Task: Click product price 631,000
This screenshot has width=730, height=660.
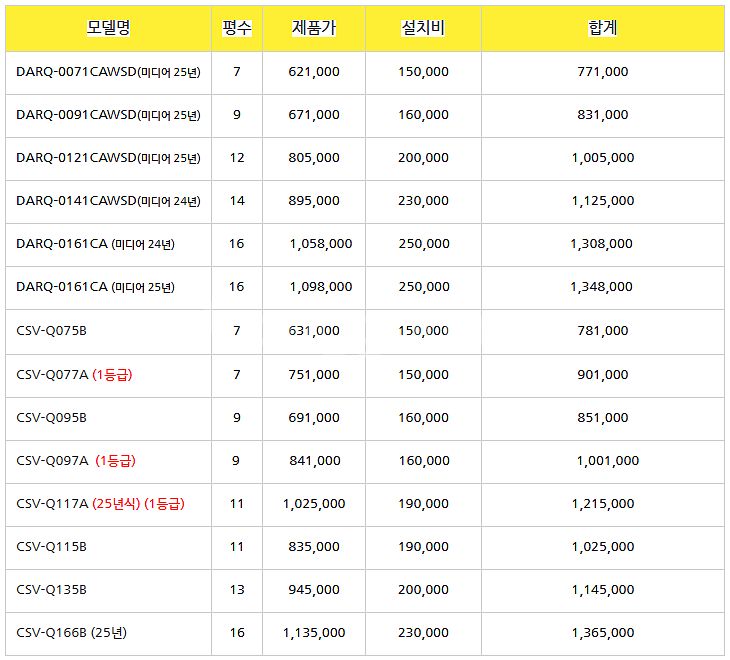Action: pyautogui.click(x=314, y=330)
